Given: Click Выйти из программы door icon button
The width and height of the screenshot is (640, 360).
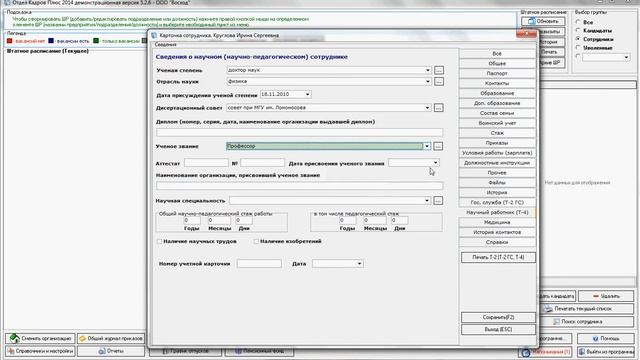Looking at the screenshot, I should (x=606, y=351).
